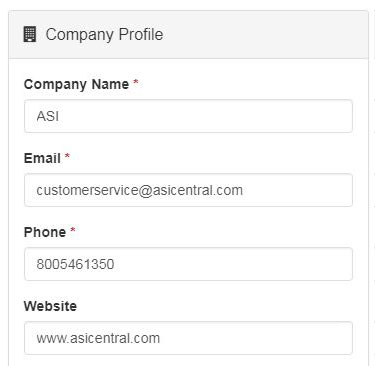Place cursor right after the www.asicentral.com text

(x=161, y=338)
